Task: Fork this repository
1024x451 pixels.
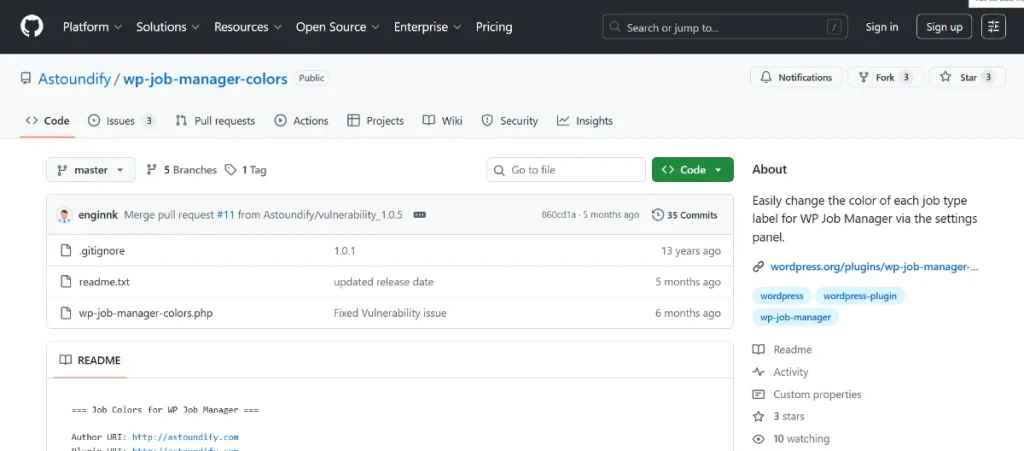Action: (885, 77)
